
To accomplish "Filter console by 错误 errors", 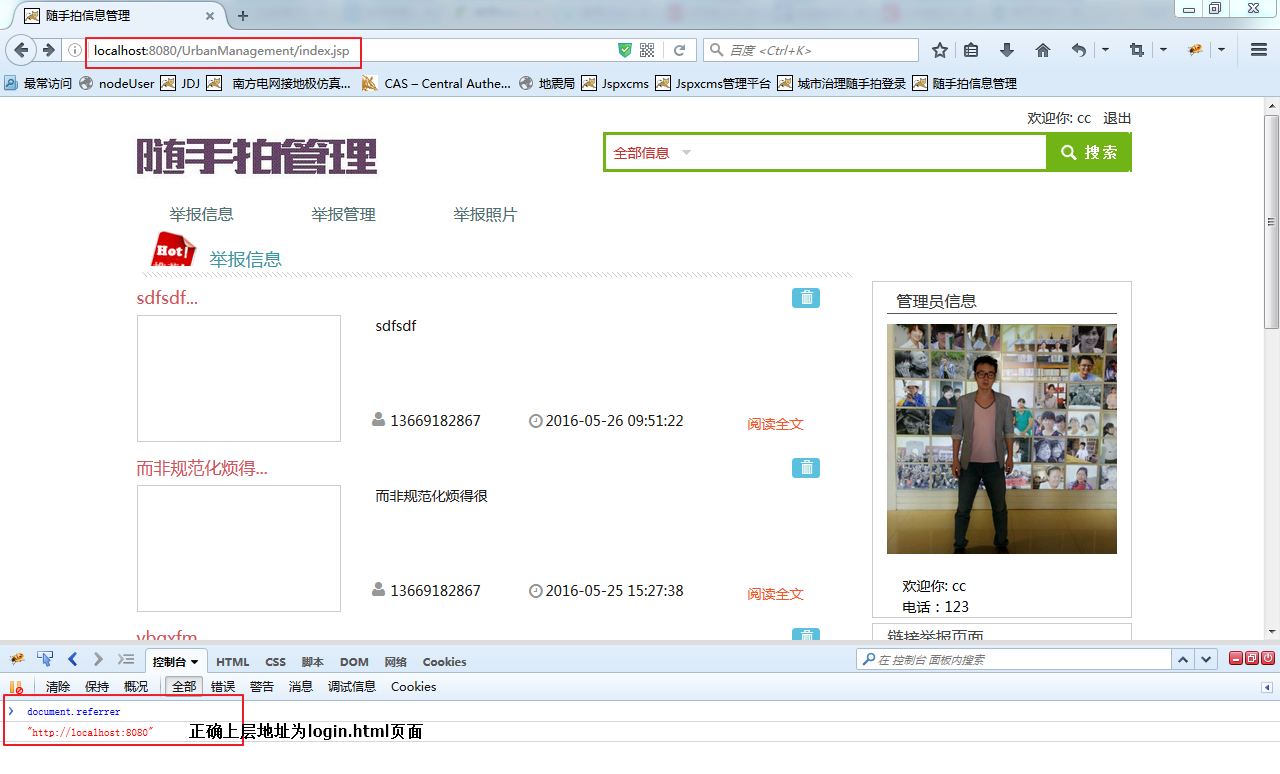I will (x=223, y=687).
